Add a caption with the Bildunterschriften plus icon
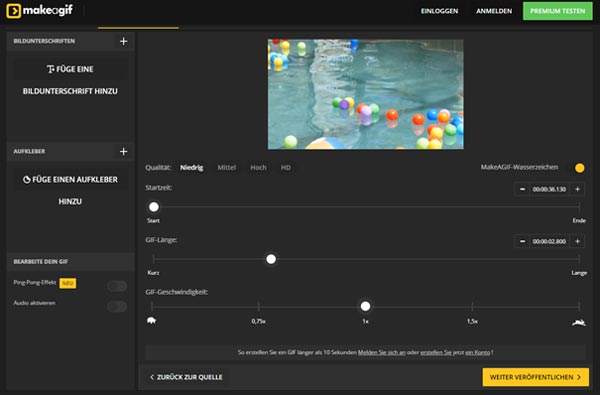The width and height of the screenshot is (600, 395). tap(123, 41)
